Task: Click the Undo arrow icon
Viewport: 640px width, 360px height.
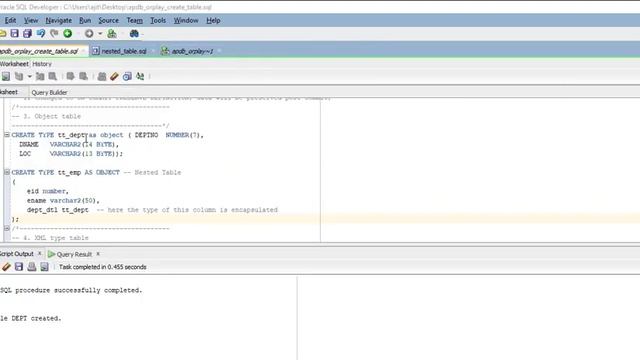Action: (41, 33)
